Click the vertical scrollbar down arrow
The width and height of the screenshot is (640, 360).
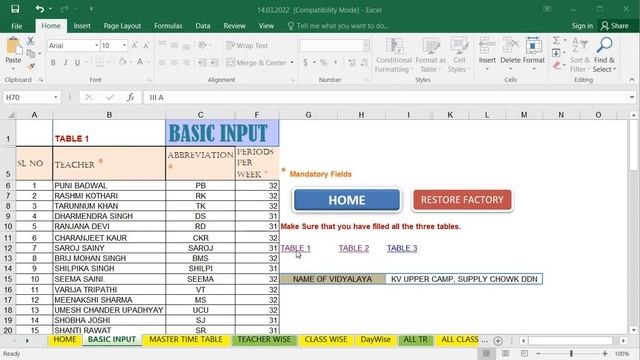pos(633,330)
